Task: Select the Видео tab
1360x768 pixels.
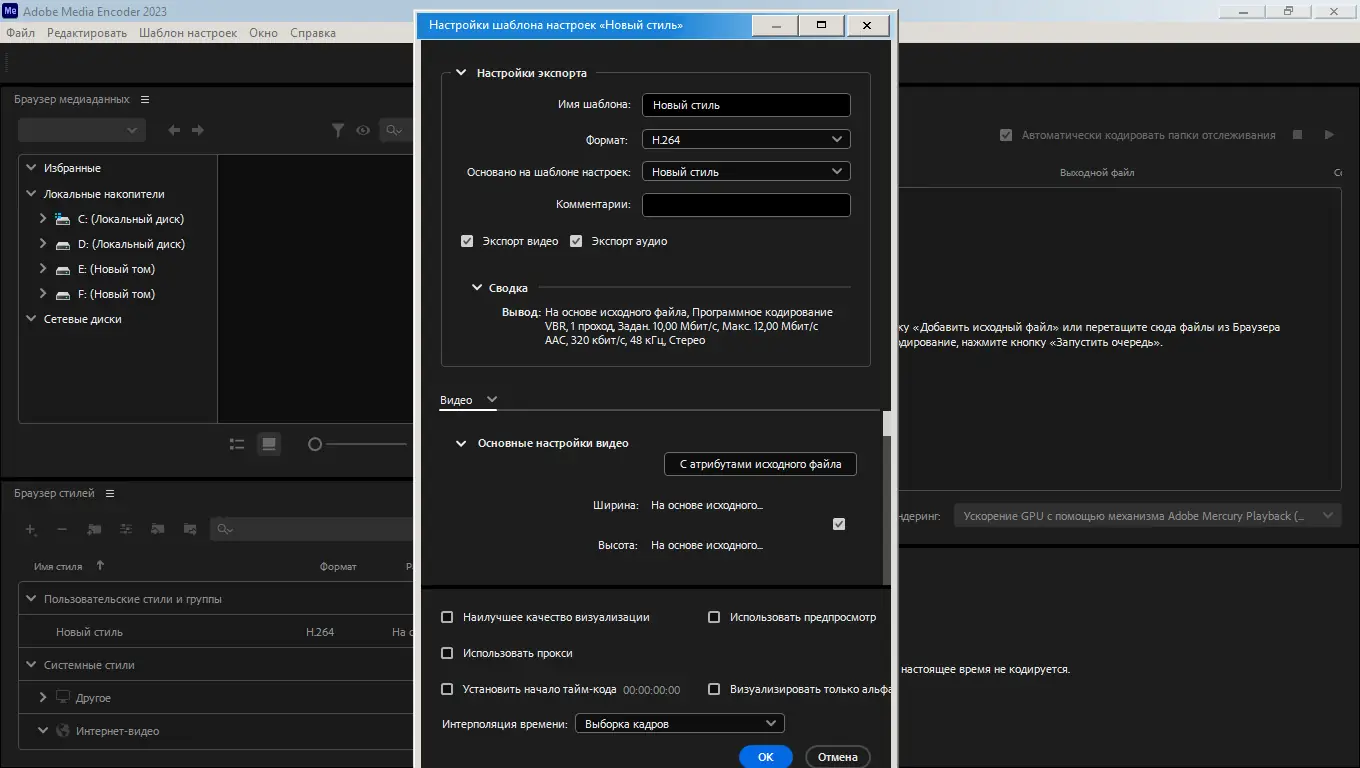Action: pos(456,400)
